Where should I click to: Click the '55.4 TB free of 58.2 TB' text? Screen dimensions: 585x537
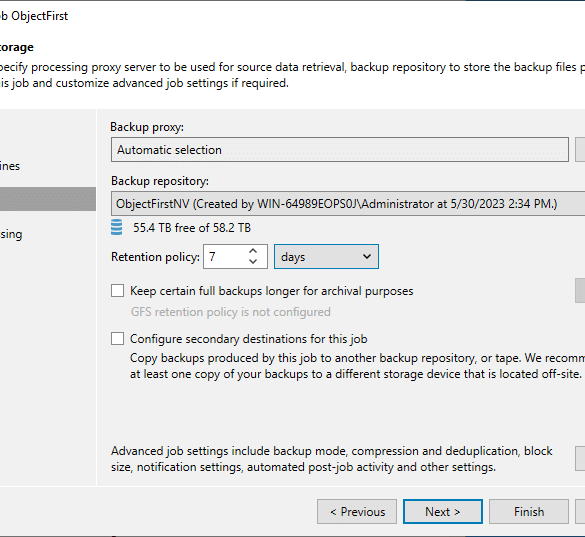tap(192, 228)
